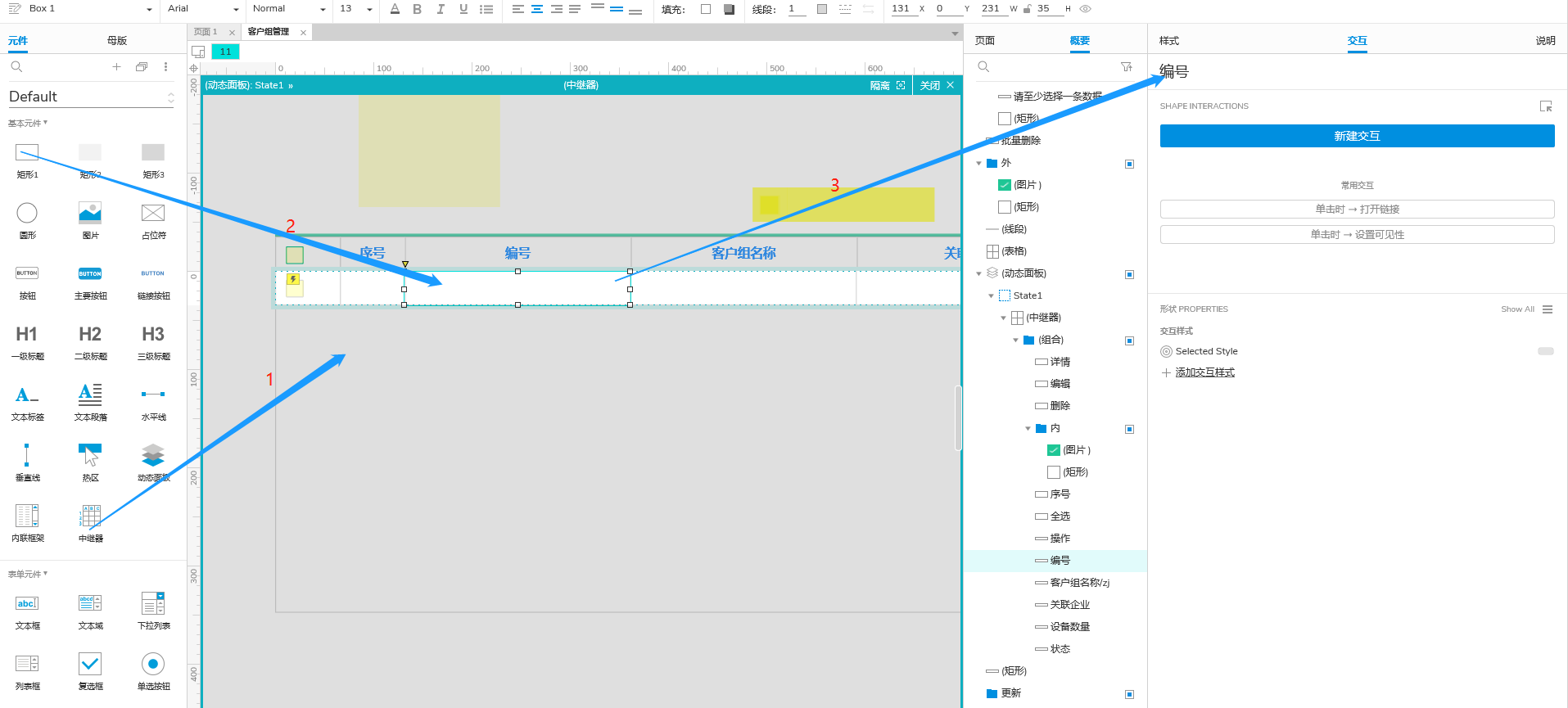Collapse the 组合 folder node
Screen dimensions: 1568x708
[x=1015, y=340]
